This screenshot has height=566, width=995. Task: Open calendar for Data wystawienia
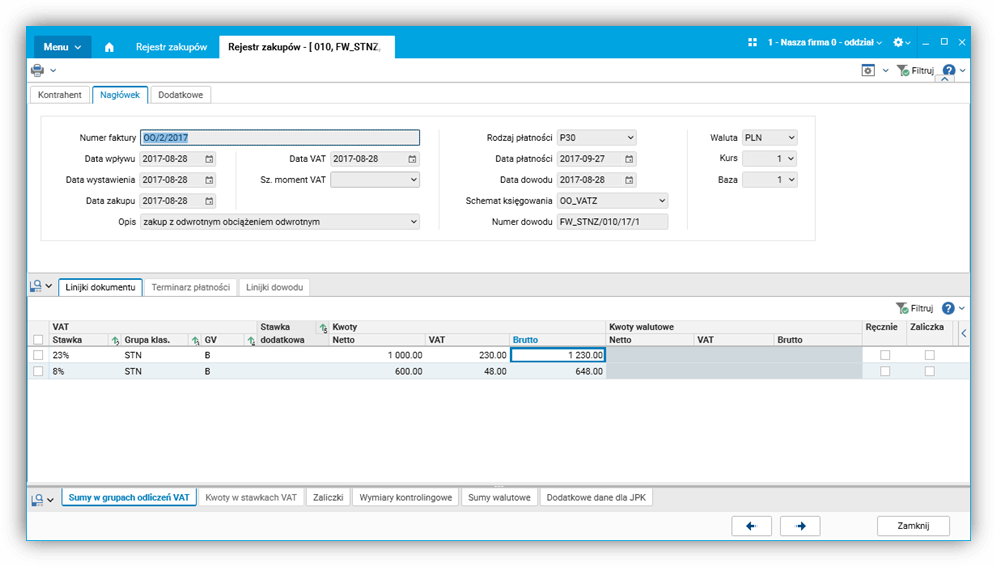209,180
